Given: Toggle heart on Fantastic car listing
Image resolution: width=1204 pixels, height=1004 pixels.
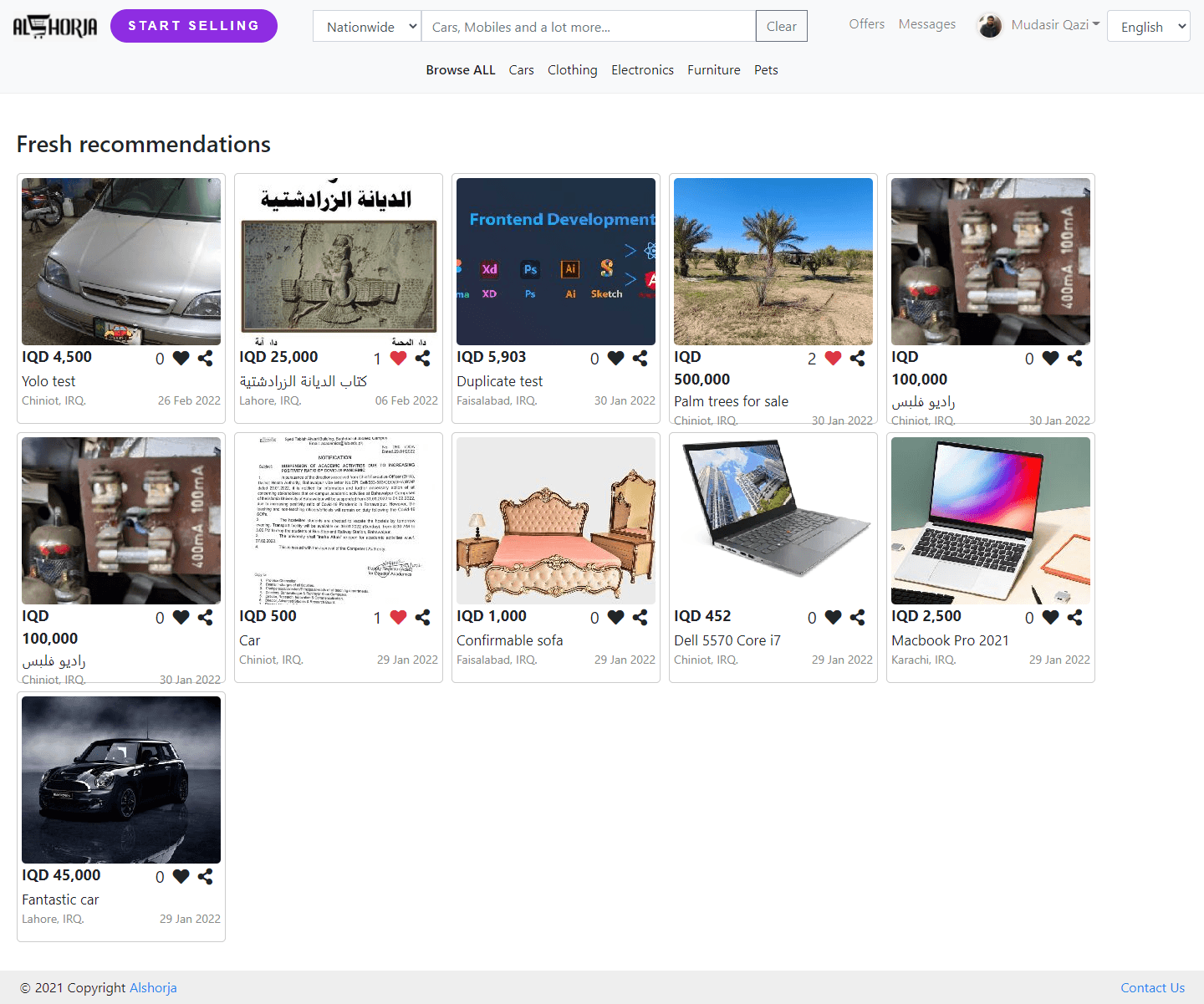Looking at the screenshot, I should click(x=181, y=876).
